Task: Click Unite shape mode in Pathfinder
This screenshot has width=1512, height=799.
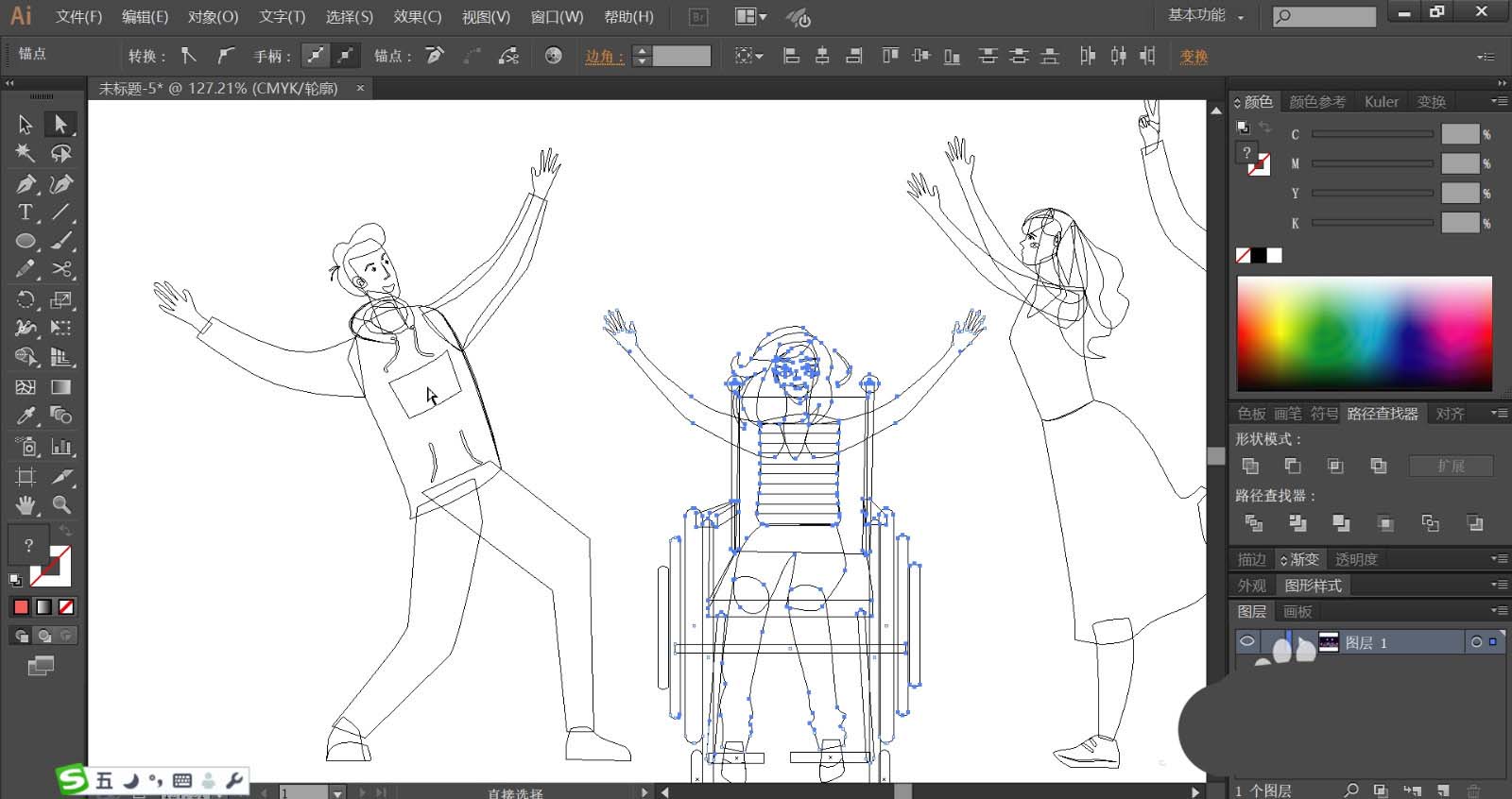Action: 1250,466
